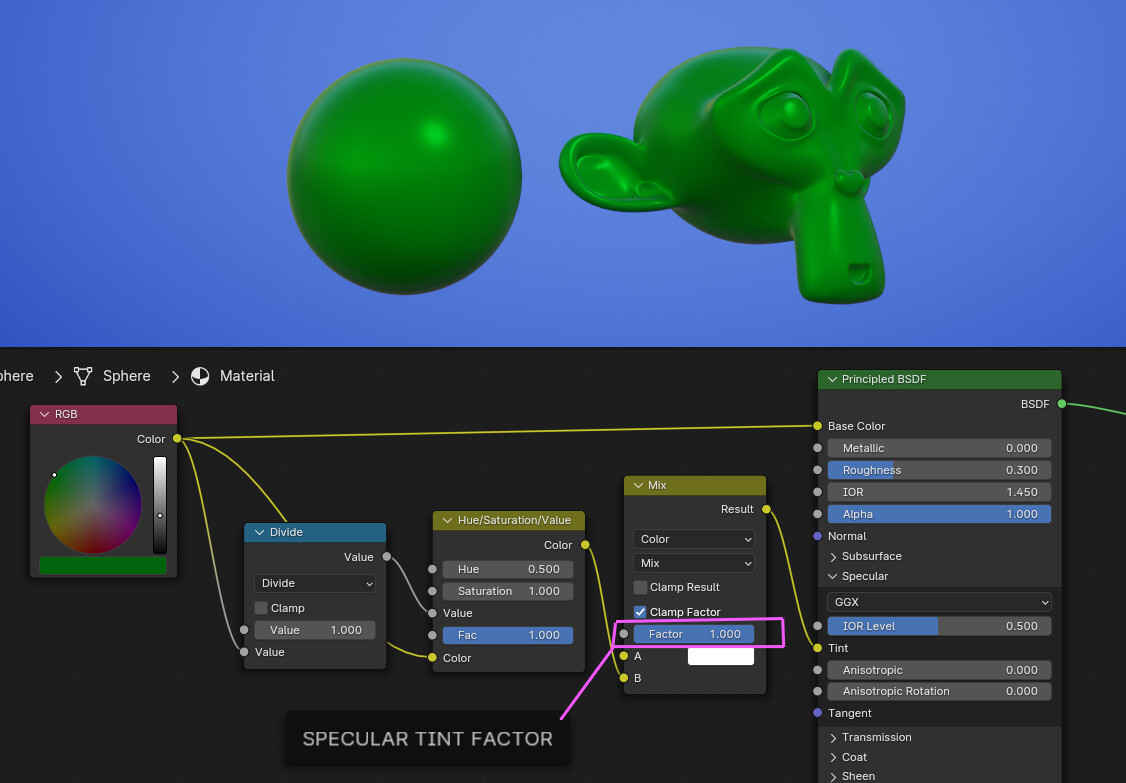1126x783 pixels.
Task: Click the Material breadcrumb label
Action: (x=246, y=376)
